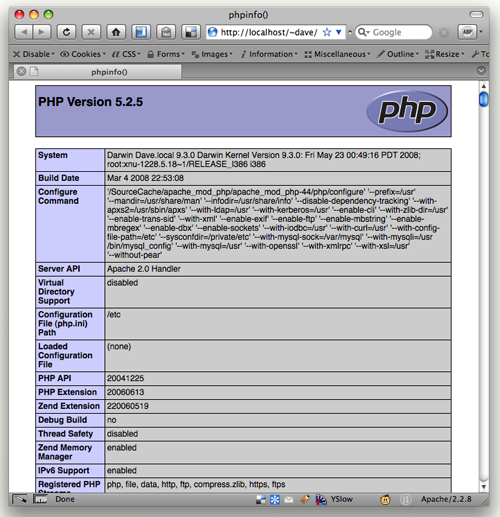Click the scroll down arrow of the scrollbar
Viewport: 500px width, 517px height.
tap(484, 487)
